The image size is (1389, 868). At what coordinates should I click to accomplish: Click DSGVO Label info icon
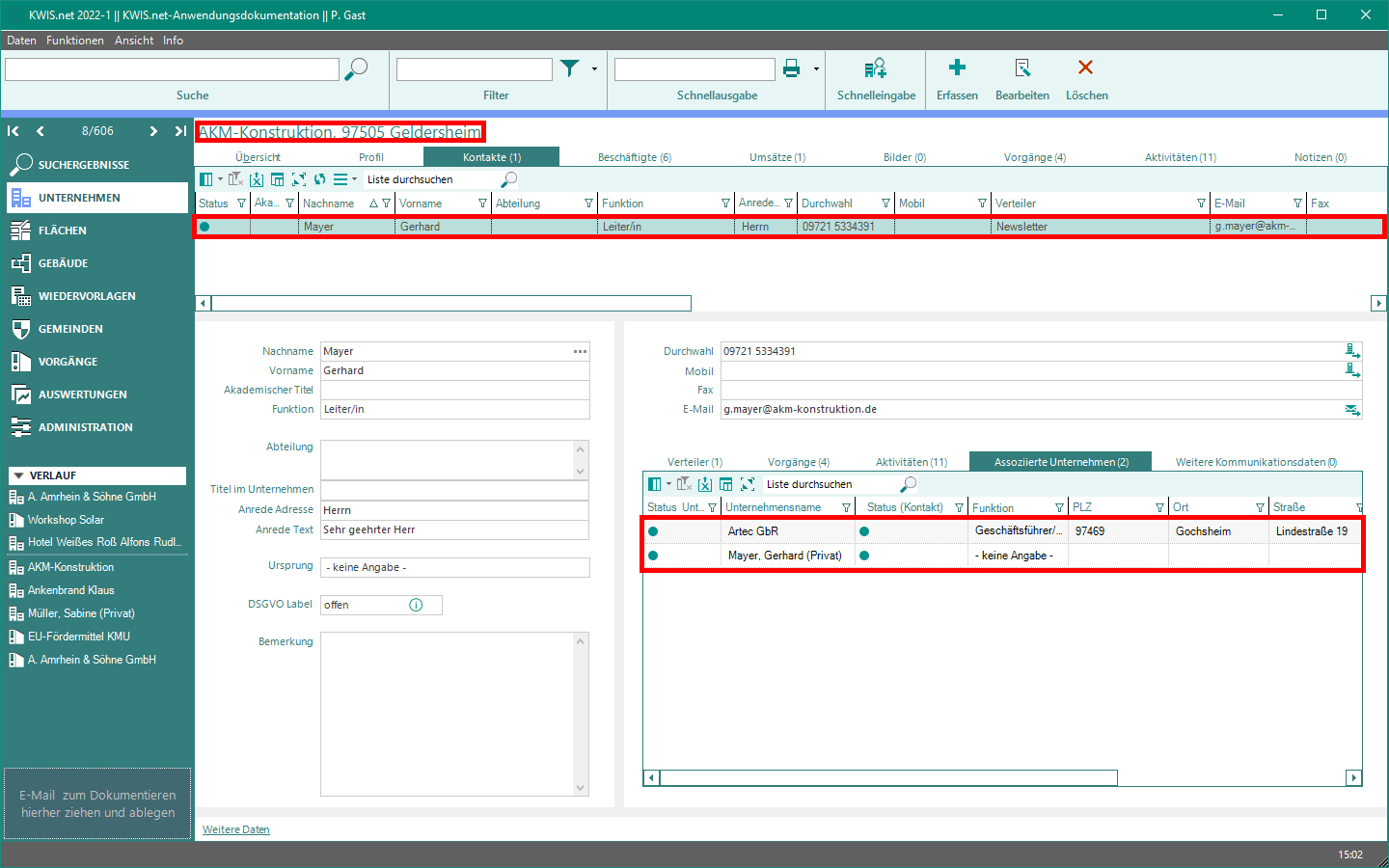416,605
